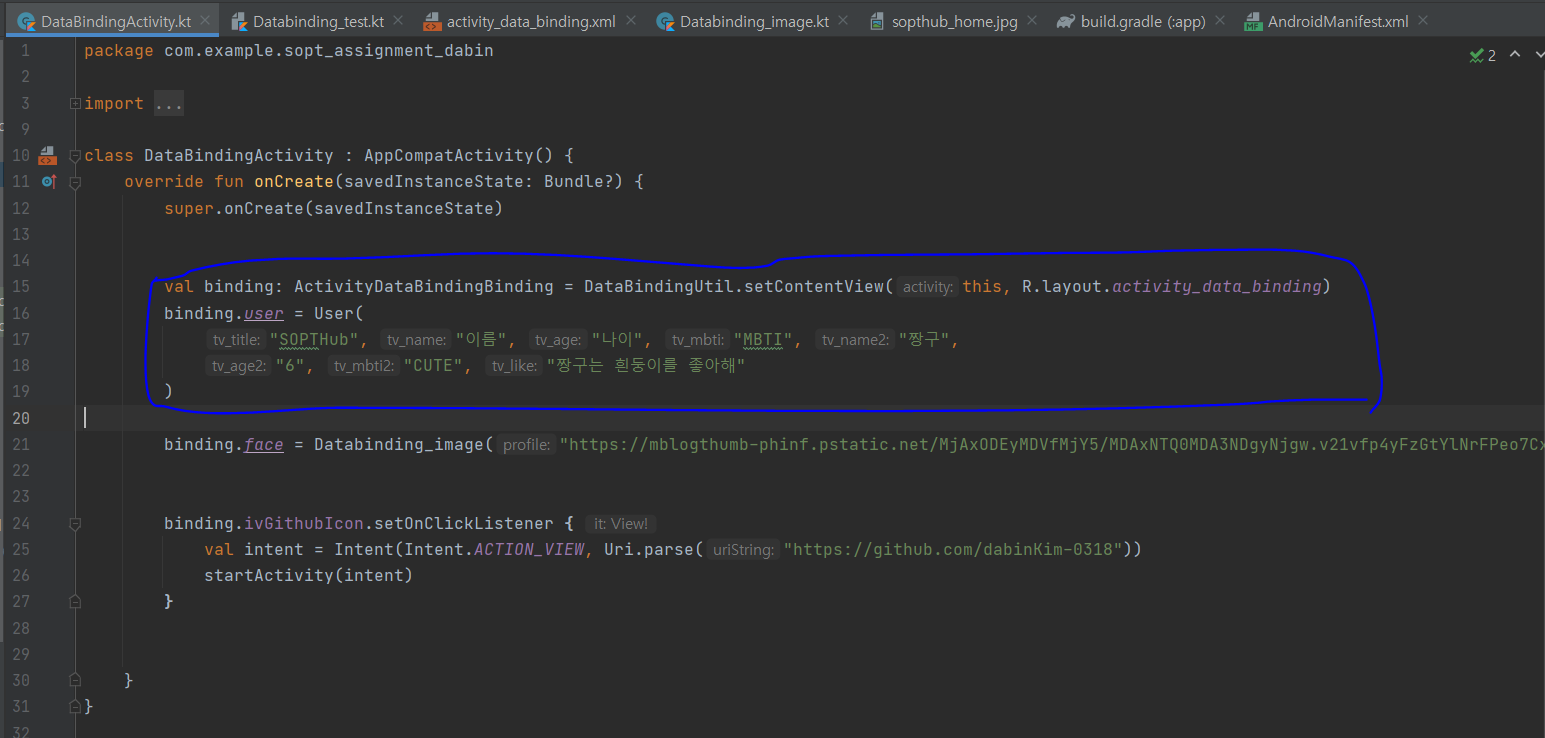The width and height of the screenshot is (1545, 738).
Task: Click the tv_title parameter hint
Action: 236,340
